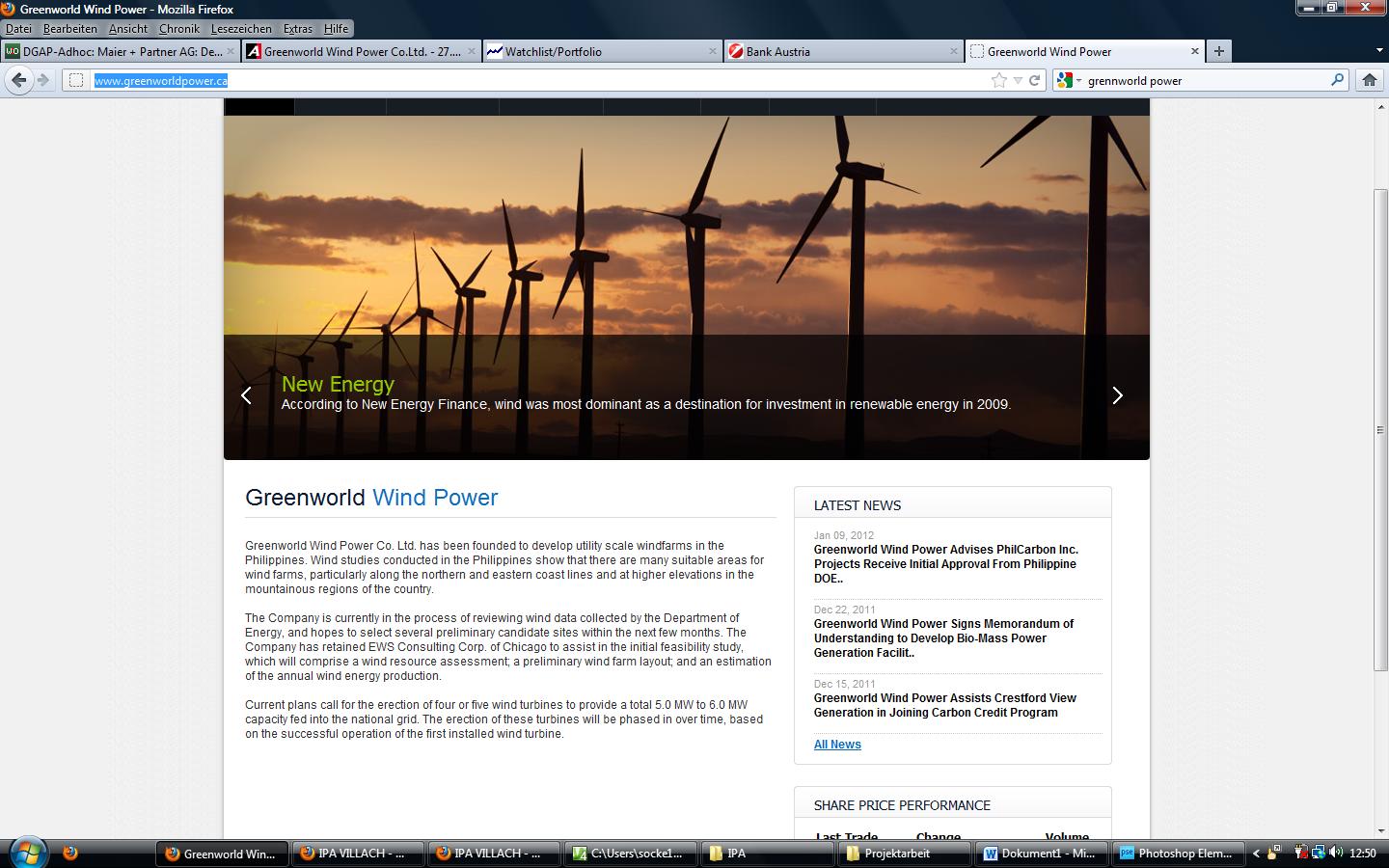1389x868 pixels.
Task: Click the next slide arrow on banner
Action: [1117, 394]
